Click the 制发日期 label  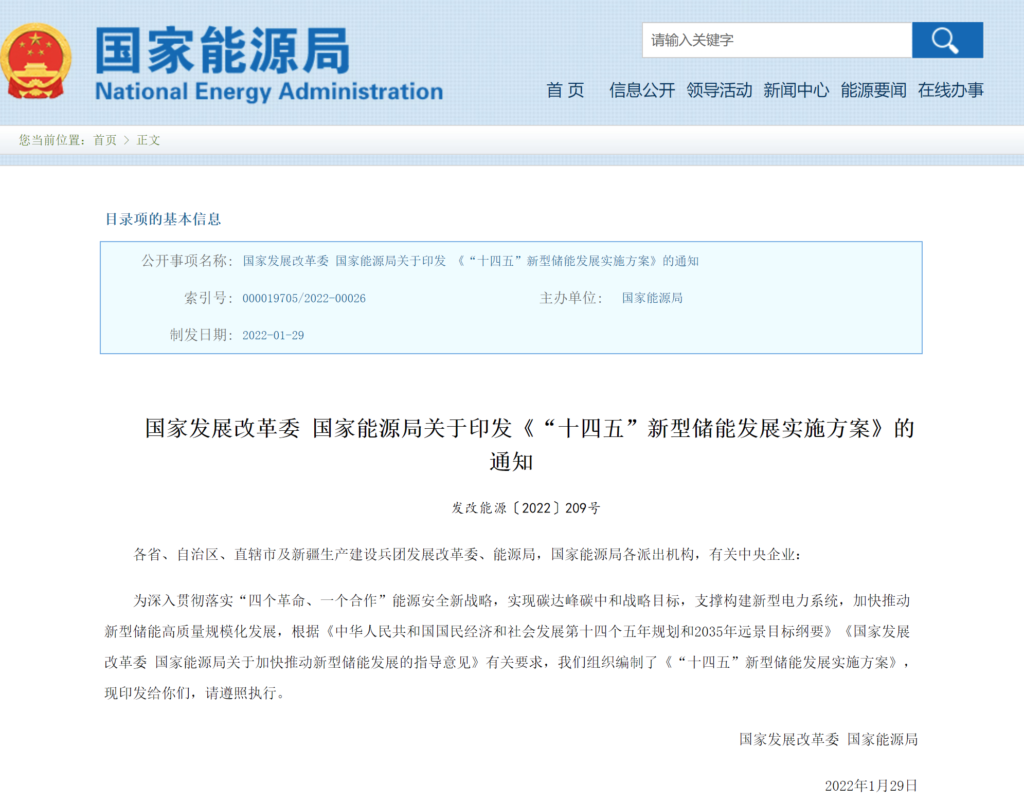202,335
